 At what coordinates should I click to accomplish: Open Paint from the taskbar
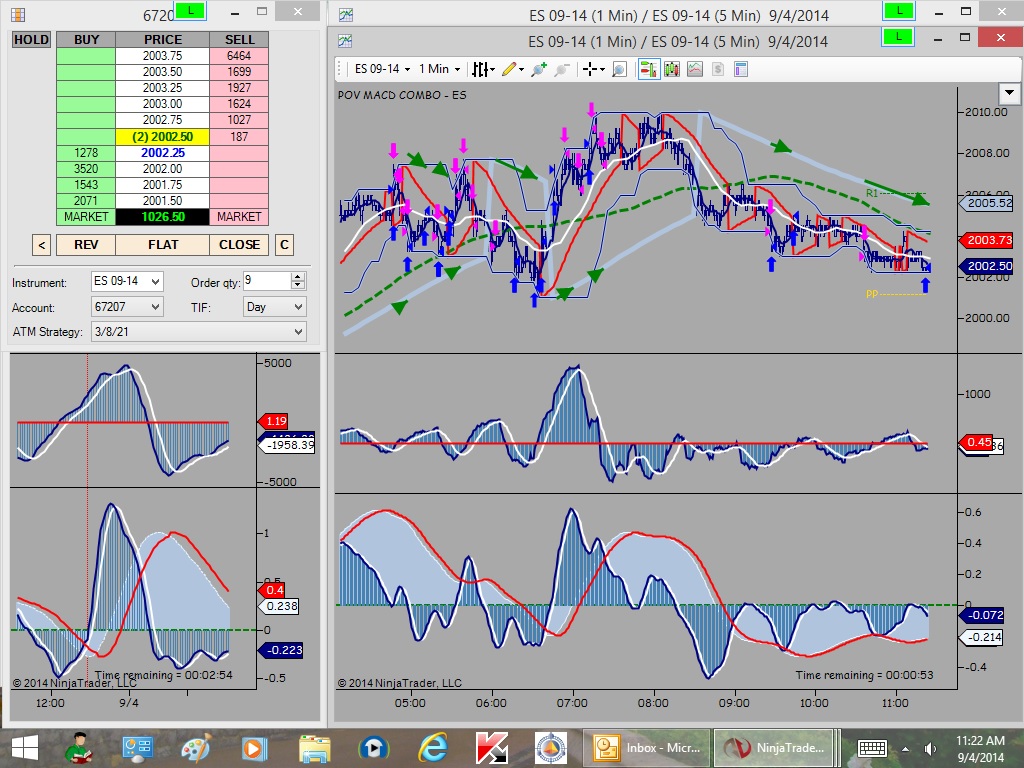[x=197, y=748]
